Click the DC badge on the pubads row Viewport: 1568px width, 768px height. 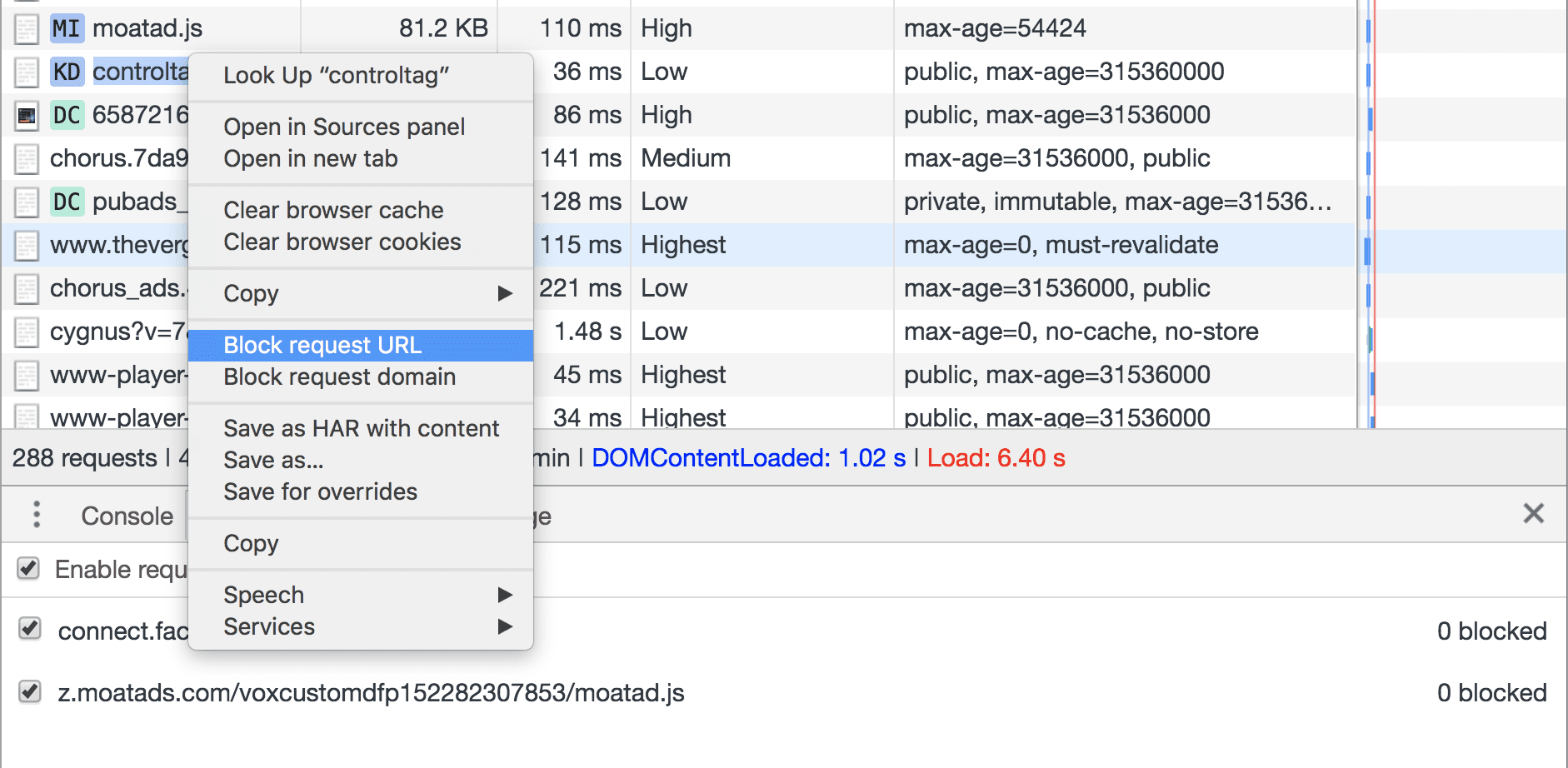click(x=68, y=202)
